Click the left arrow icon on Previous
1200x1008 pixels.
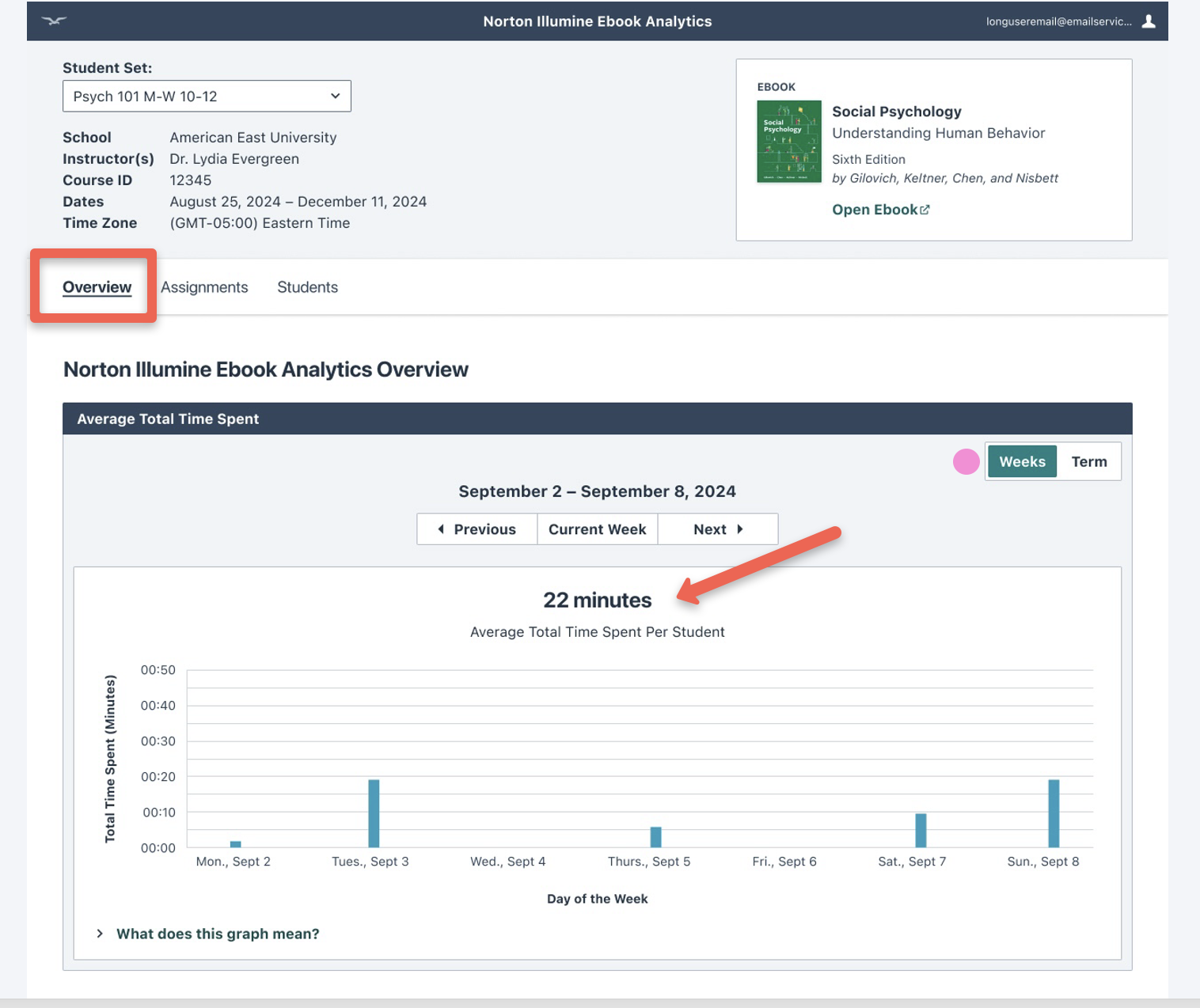441,529
